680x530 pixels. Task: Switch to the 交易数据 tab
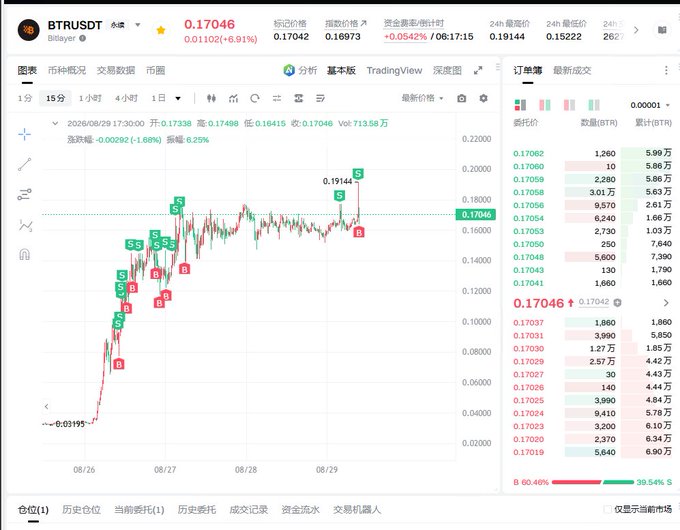click(x=116, y=70)
